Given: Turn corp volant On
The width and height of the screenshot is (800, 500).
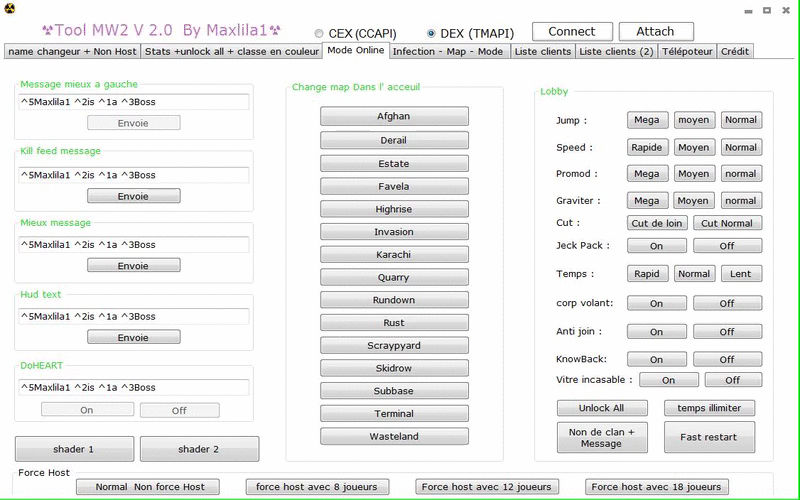Looking at the screenshot, I should pos(657,304).
